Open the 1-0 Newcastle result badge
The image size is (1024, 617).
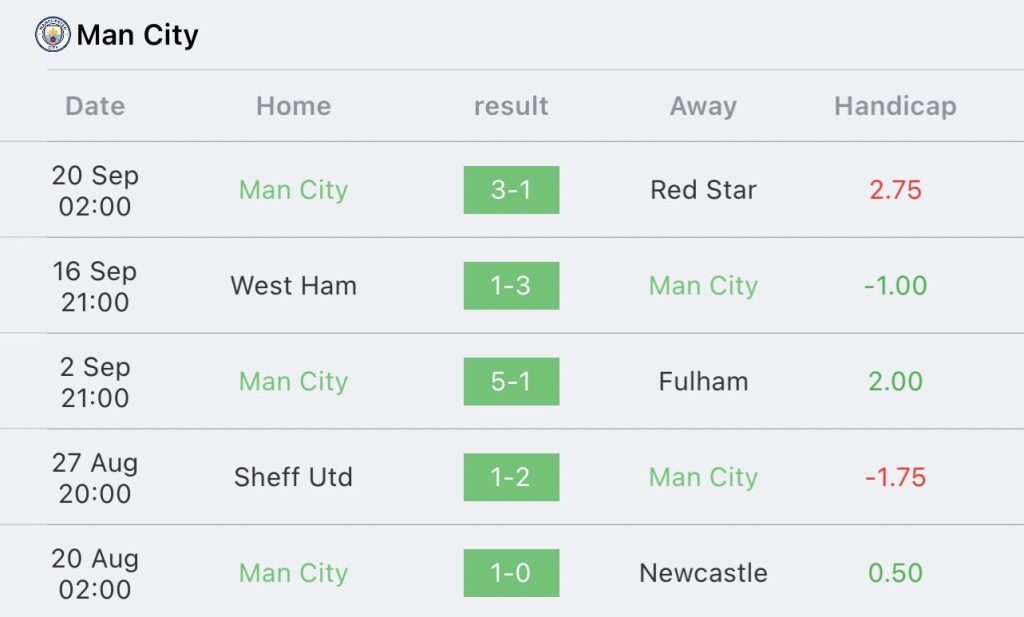pyautogui.click(x=511, y=573)
